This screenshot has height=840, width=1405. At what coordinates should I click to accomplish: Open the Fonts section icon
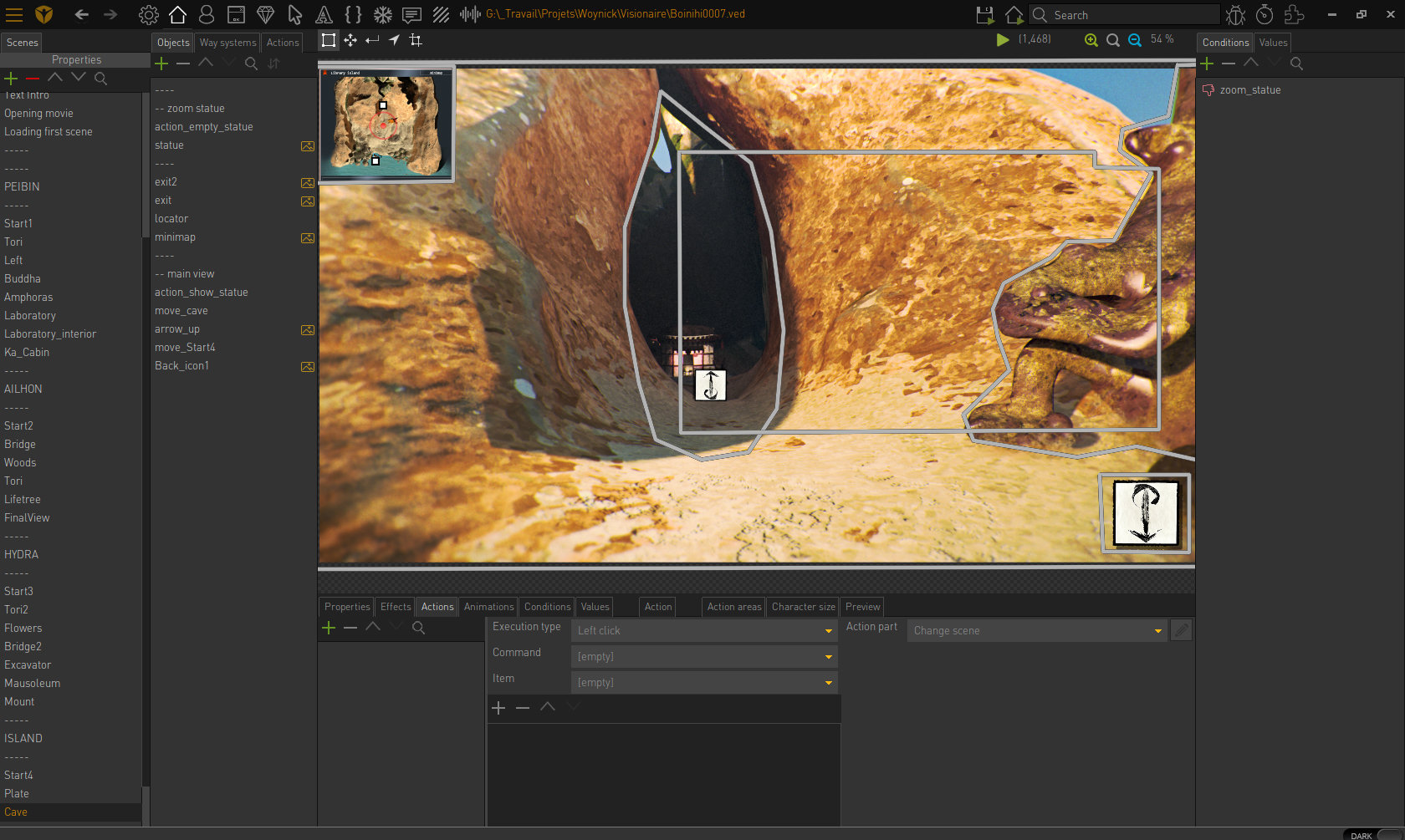click(x=324, y=14)
